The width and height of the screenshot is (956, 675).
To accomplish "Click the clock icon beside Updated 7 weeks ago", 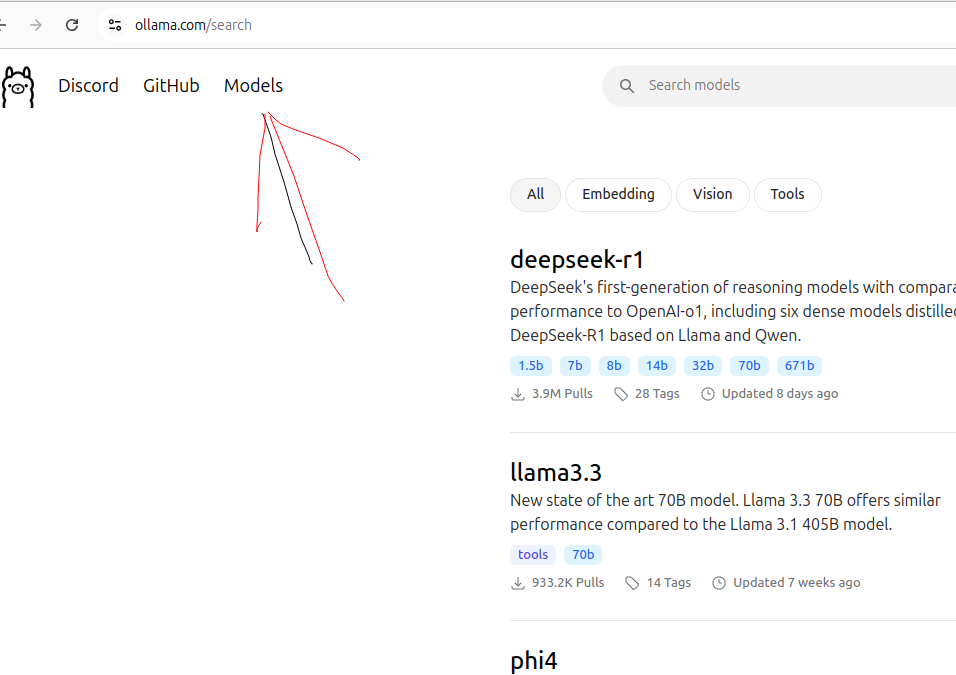I will point(719,584).
